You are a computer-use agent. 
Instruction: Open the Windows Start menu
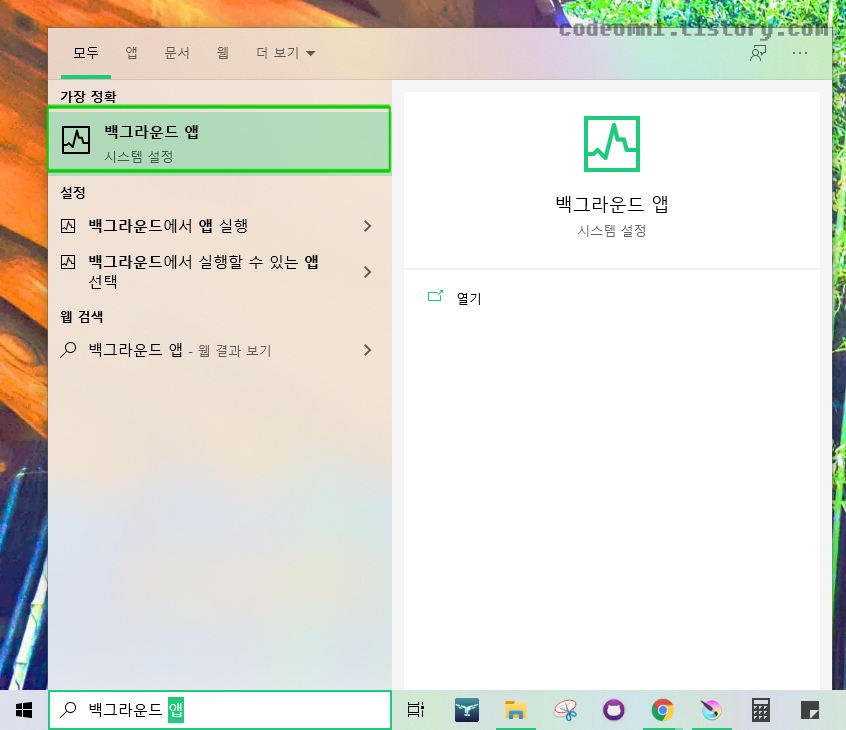24,710
